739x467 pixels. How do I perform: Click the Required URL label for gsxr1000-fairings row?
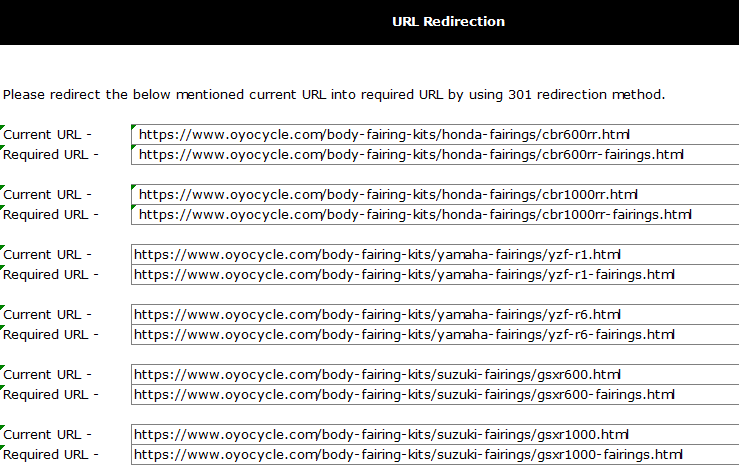click(50, 454)
